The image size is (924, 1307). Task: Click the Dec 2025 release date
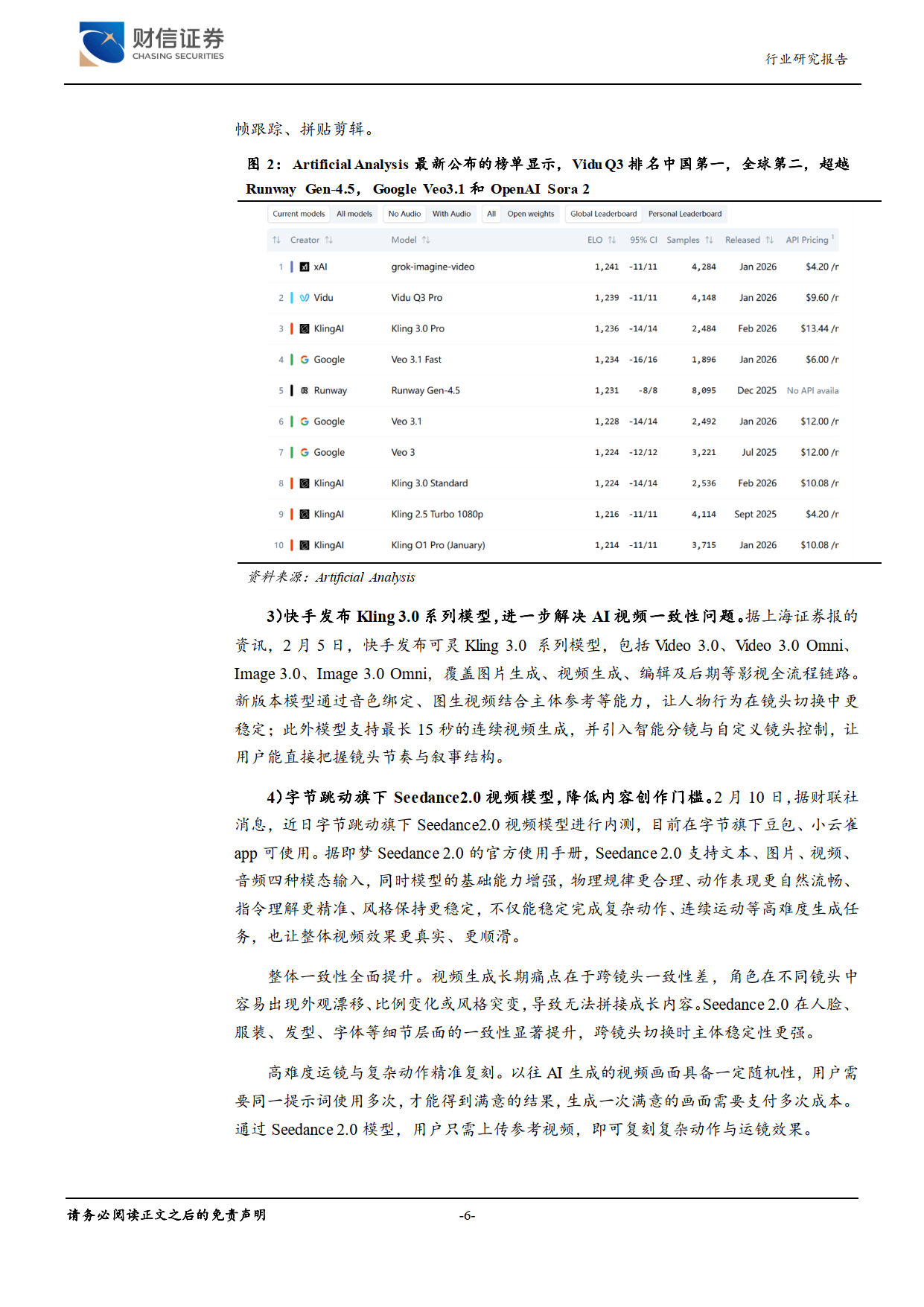pyautogui.click(x=756, y=390)
